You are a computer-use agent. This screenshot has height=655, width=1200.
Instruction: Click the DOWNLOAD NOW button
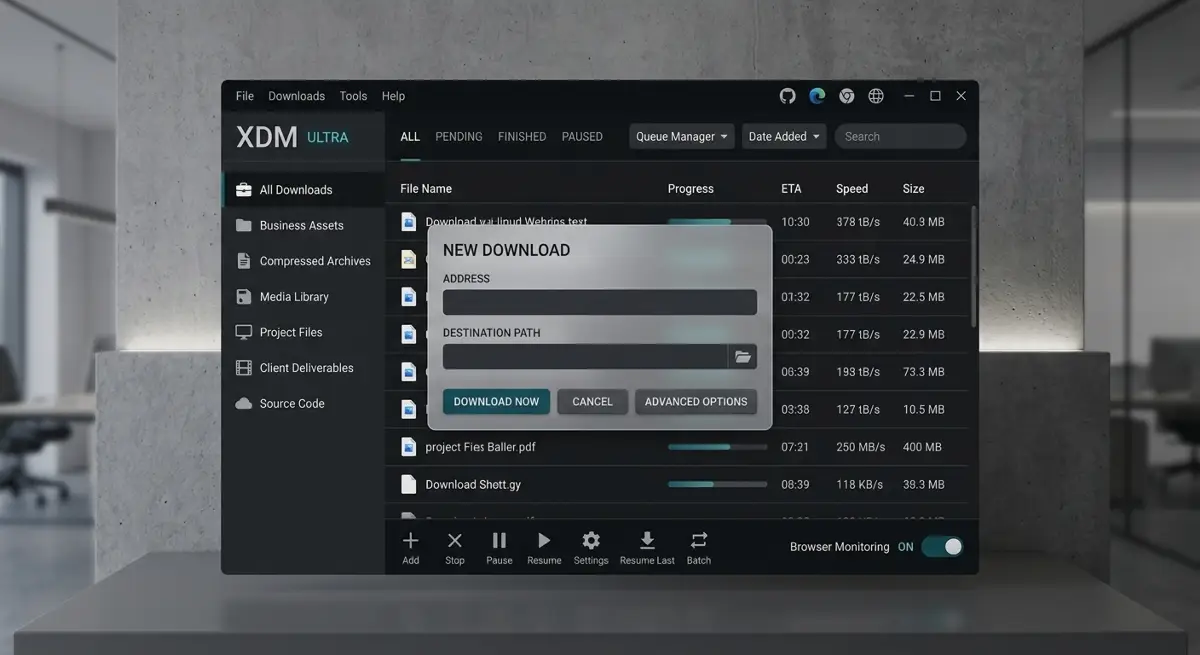[x=496, y=402]
